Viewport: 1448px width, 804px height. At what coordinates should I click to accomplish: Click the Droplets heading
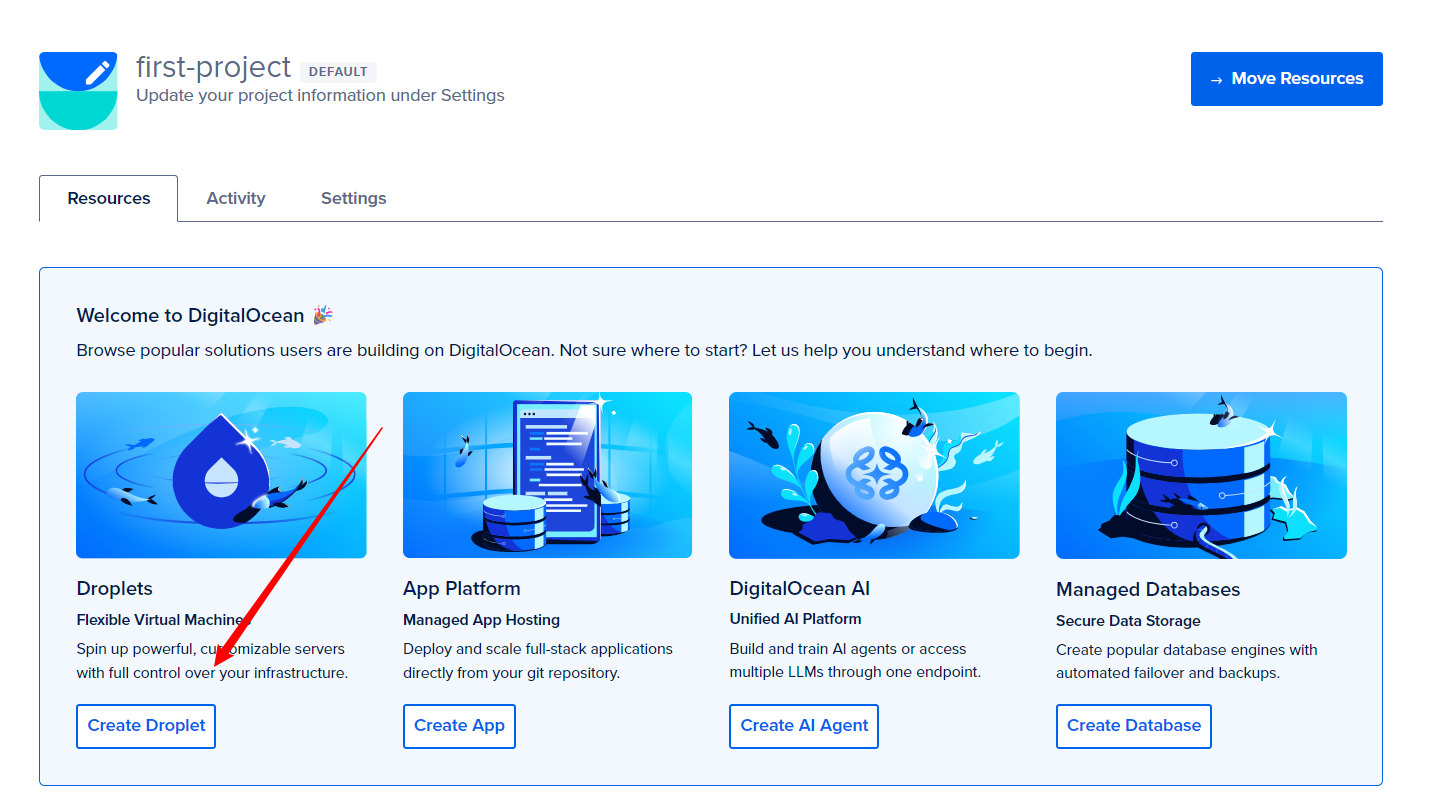click(114, 588)
